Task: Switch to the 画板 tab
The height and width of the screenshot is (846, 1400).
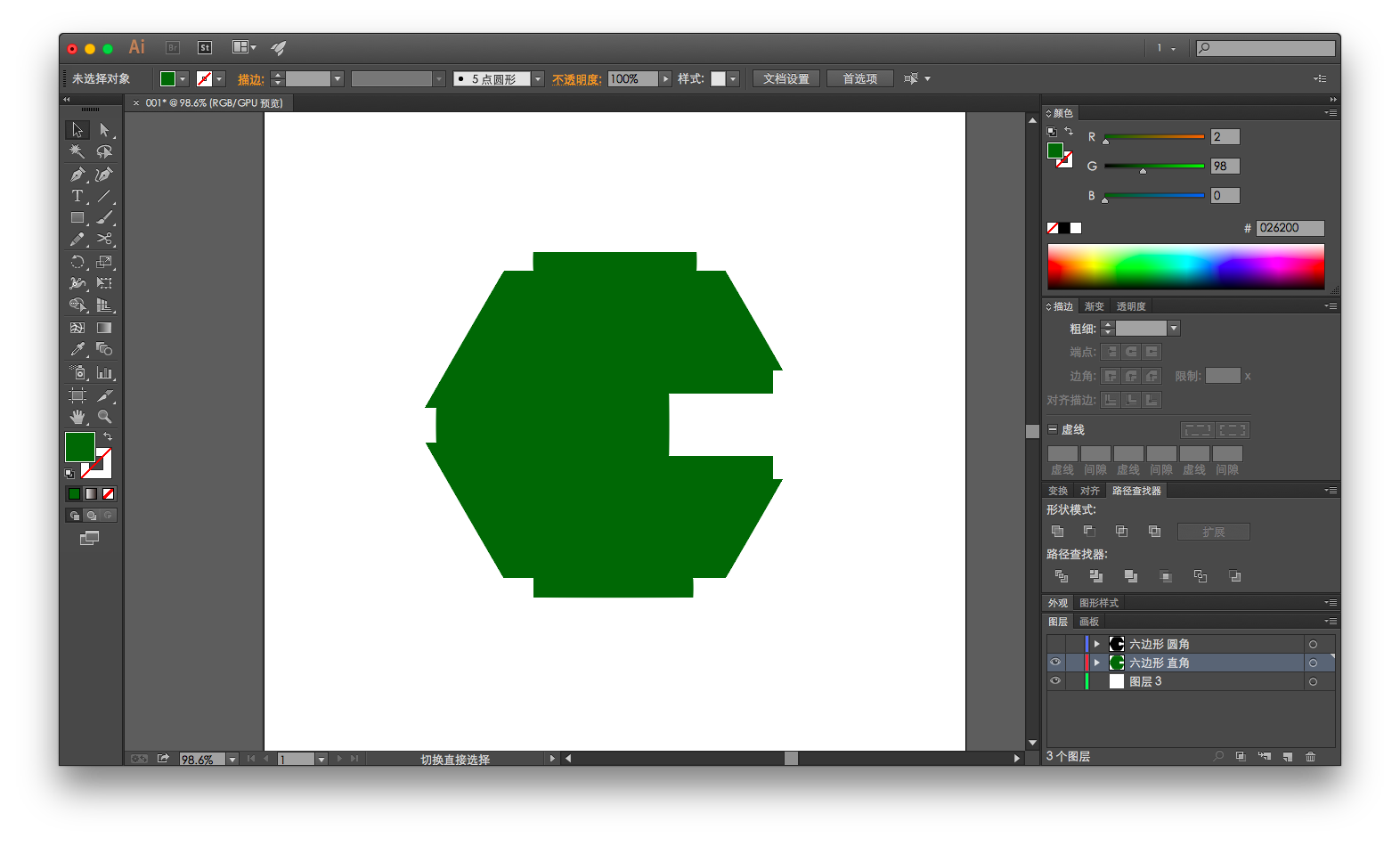Action: [x=1089, y=622]
